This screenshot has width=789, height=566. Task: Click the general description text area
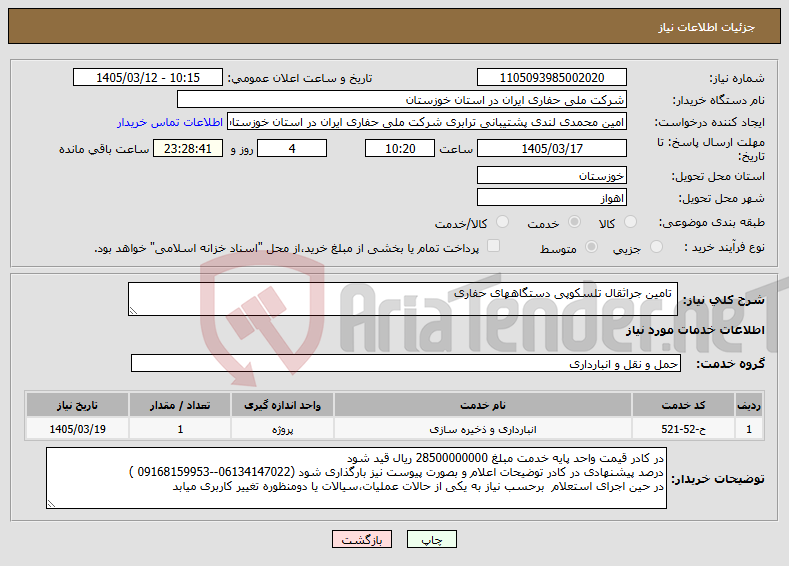[403, 299]
